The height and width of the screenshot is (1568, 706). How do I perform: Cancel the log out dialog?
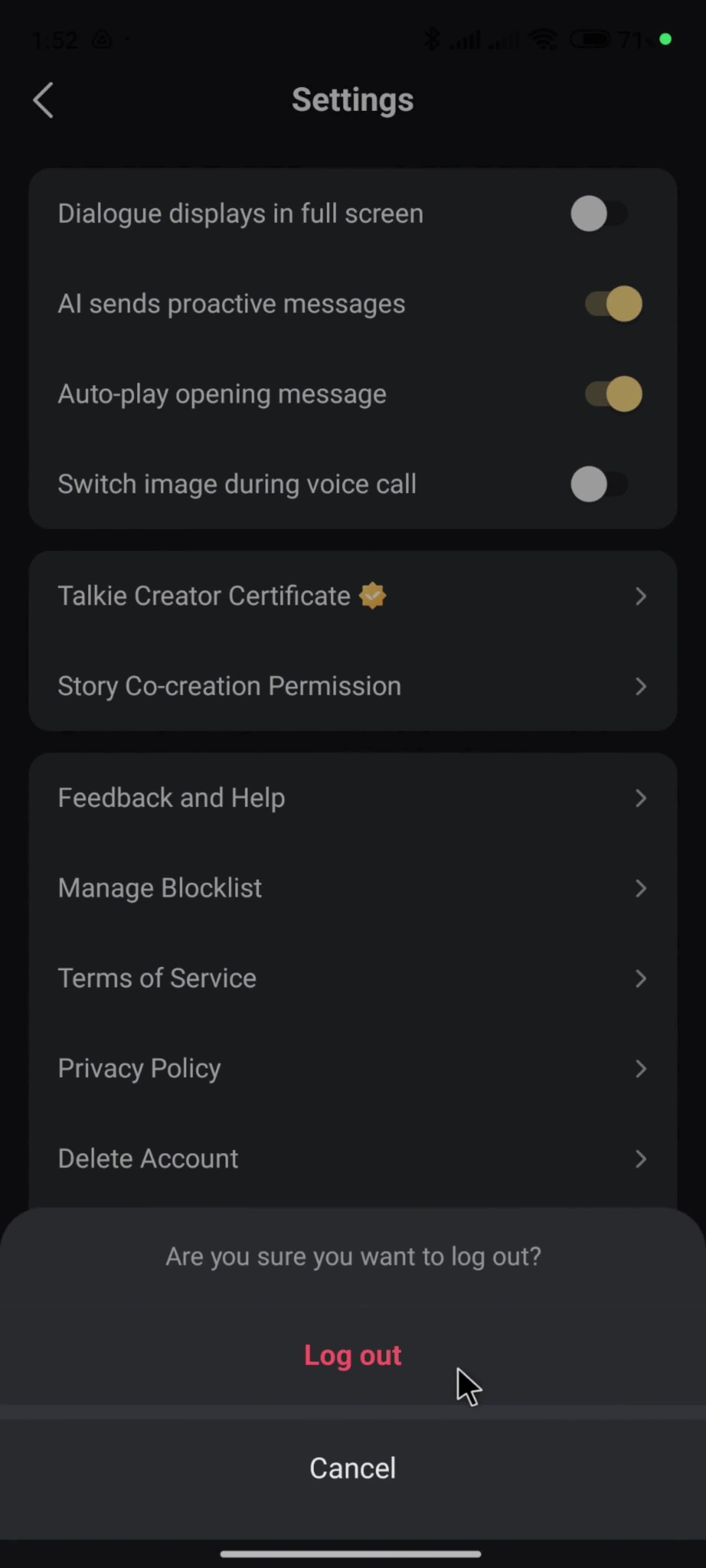353,1468
